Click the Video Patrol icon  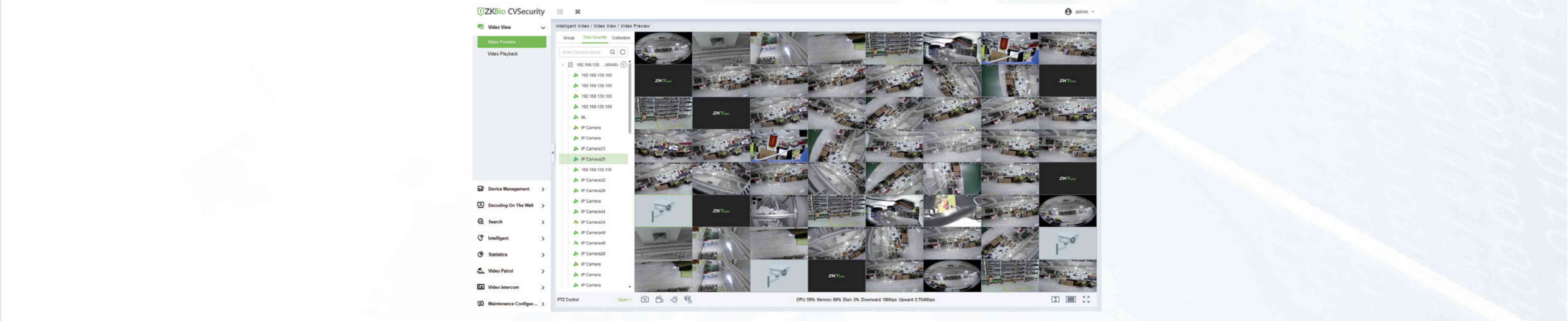tap(480, 270)
